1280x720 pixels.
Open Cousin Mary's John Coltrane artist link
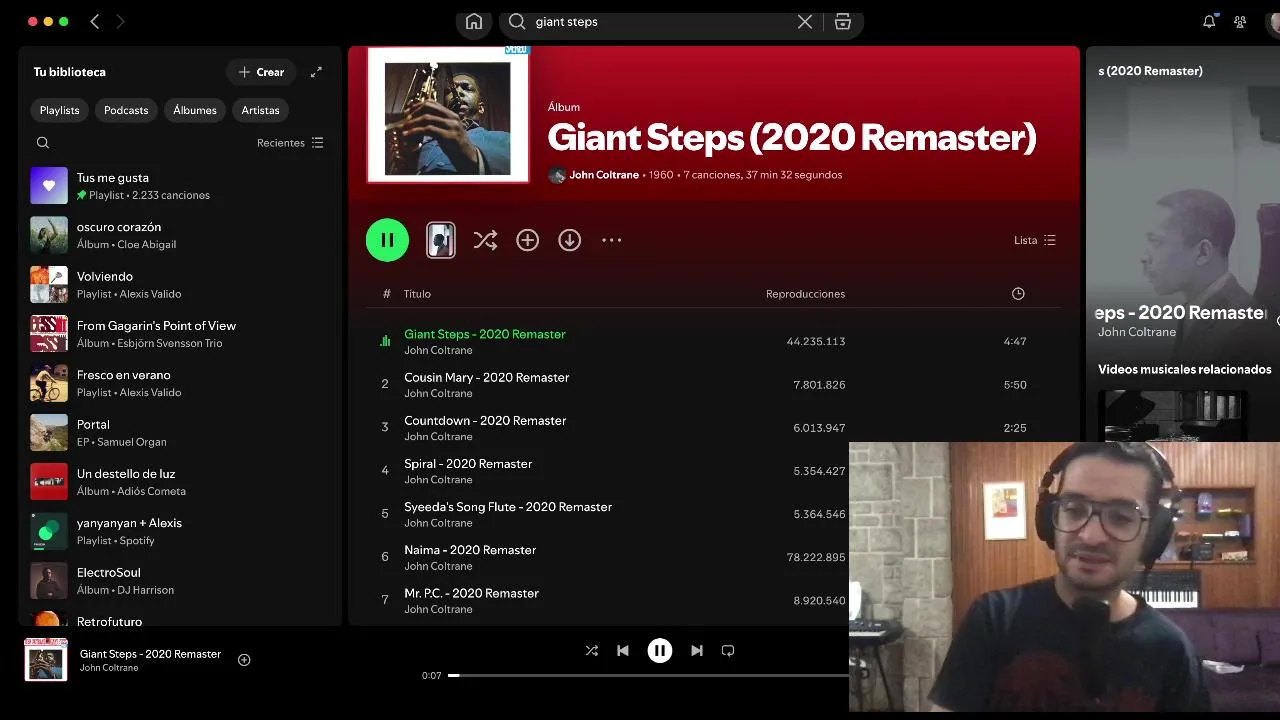(438, 393)
